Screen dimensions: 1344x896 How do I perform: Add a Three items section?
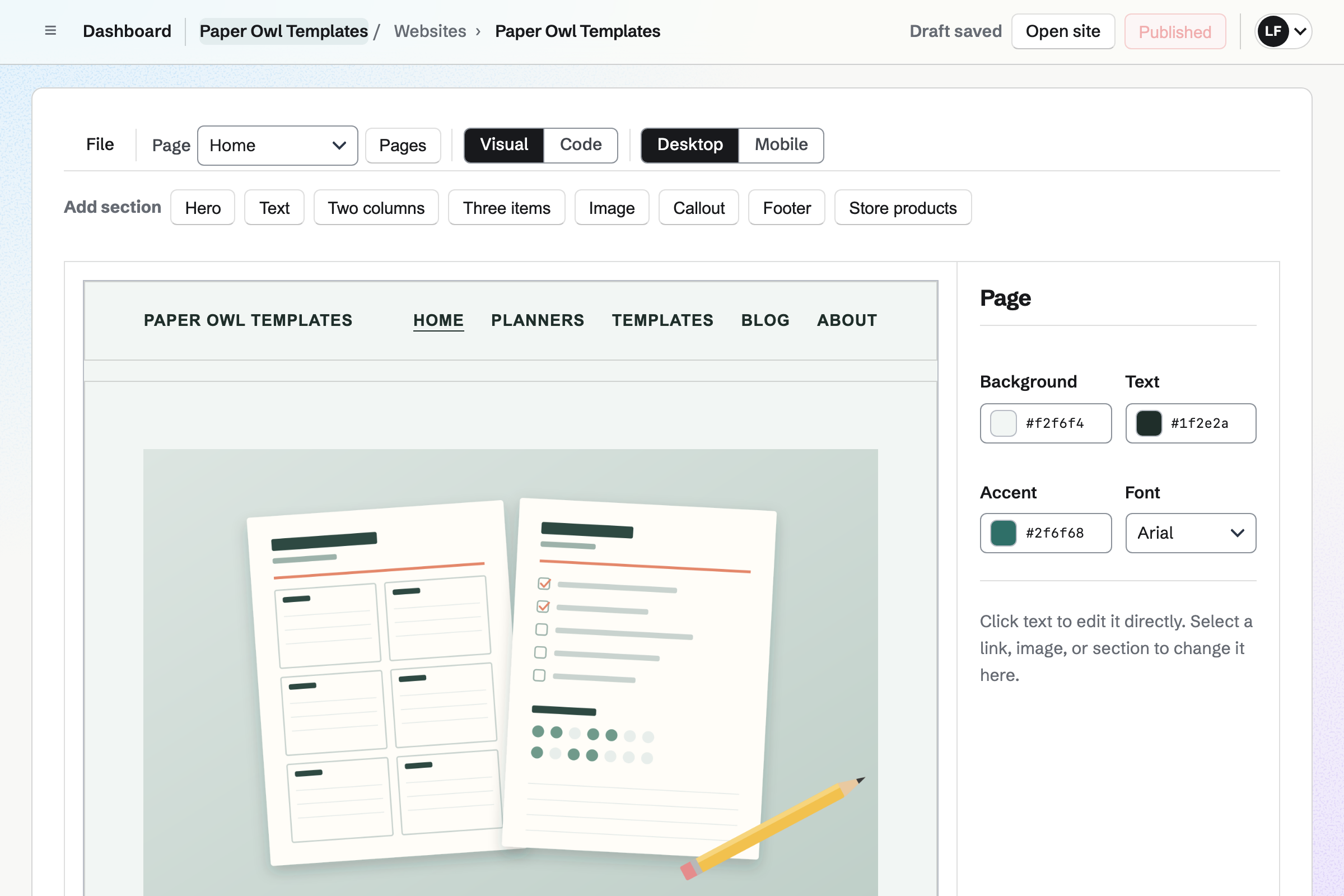pyautogui.click(x=507, y=207)
